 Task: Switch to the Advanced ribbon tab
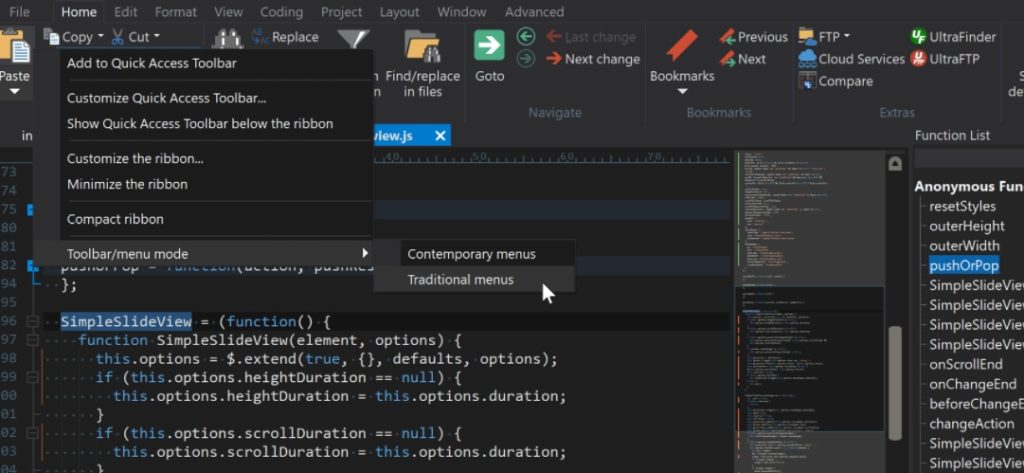pos(534,12)
